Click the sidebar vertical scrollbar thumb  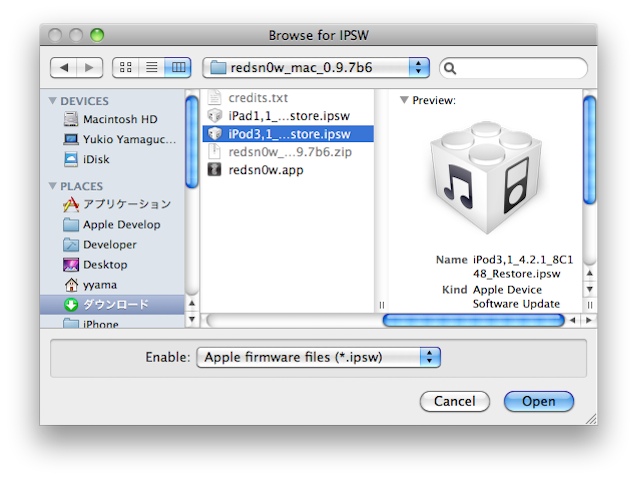coord(192,143)
